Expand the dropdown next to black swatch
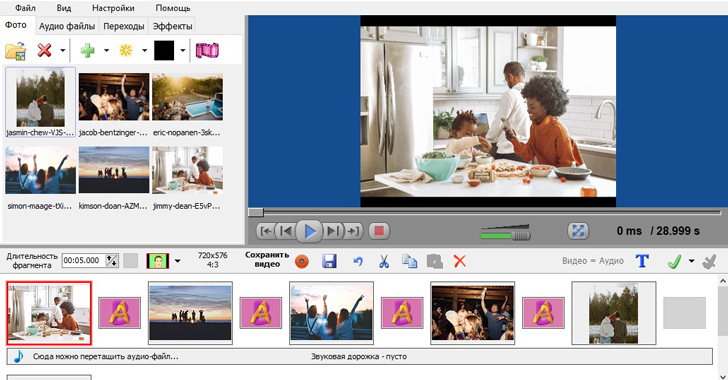This screenshot has width=728, height=380. pos(183,50)
